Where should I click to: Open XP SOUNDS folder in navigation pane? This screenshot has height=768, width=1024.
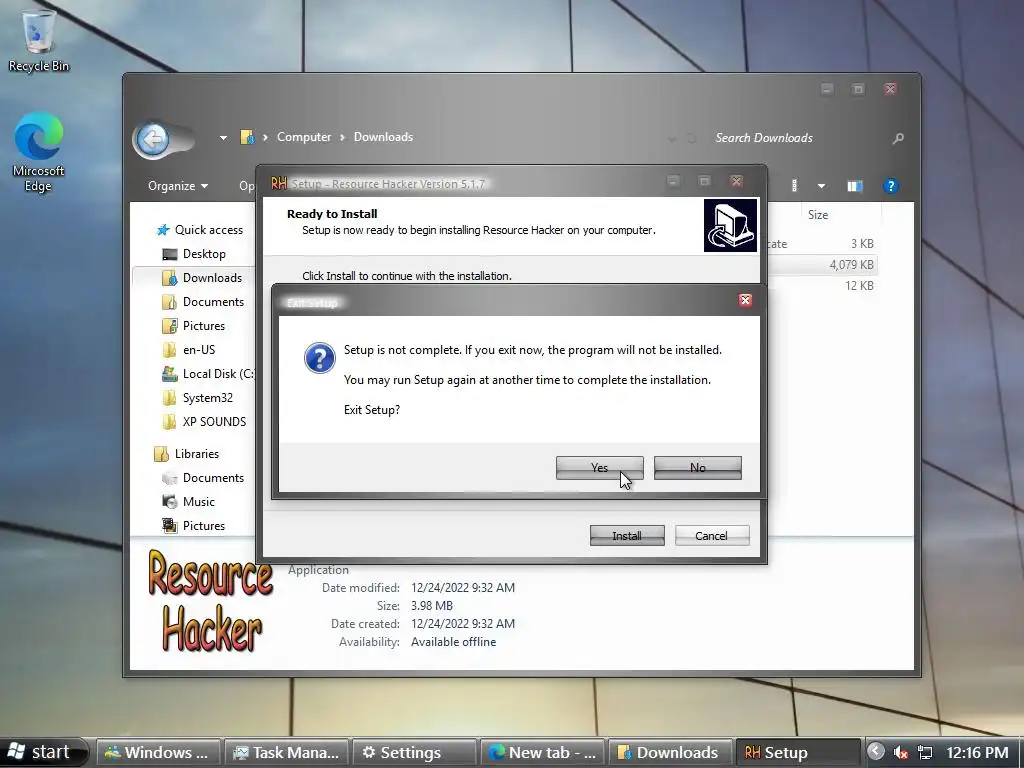point(204,422)
